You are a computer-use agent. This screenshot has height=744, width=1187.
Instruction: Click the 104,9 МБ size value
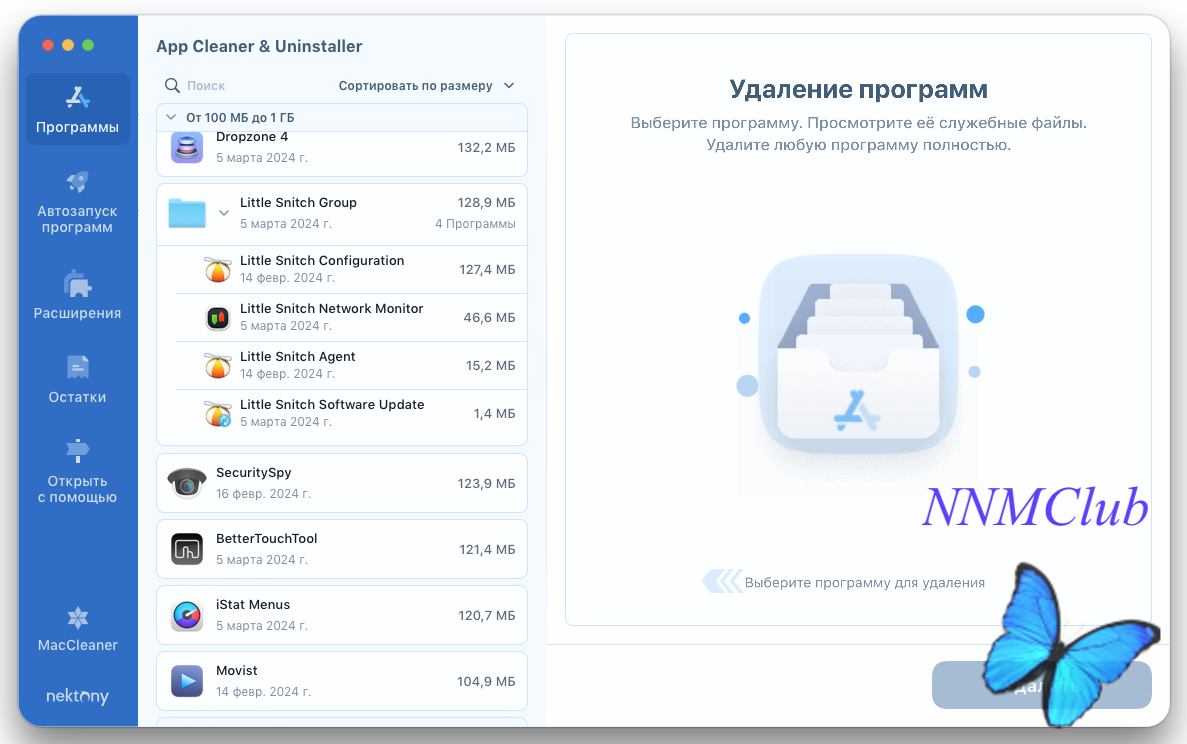coord(486,681)
